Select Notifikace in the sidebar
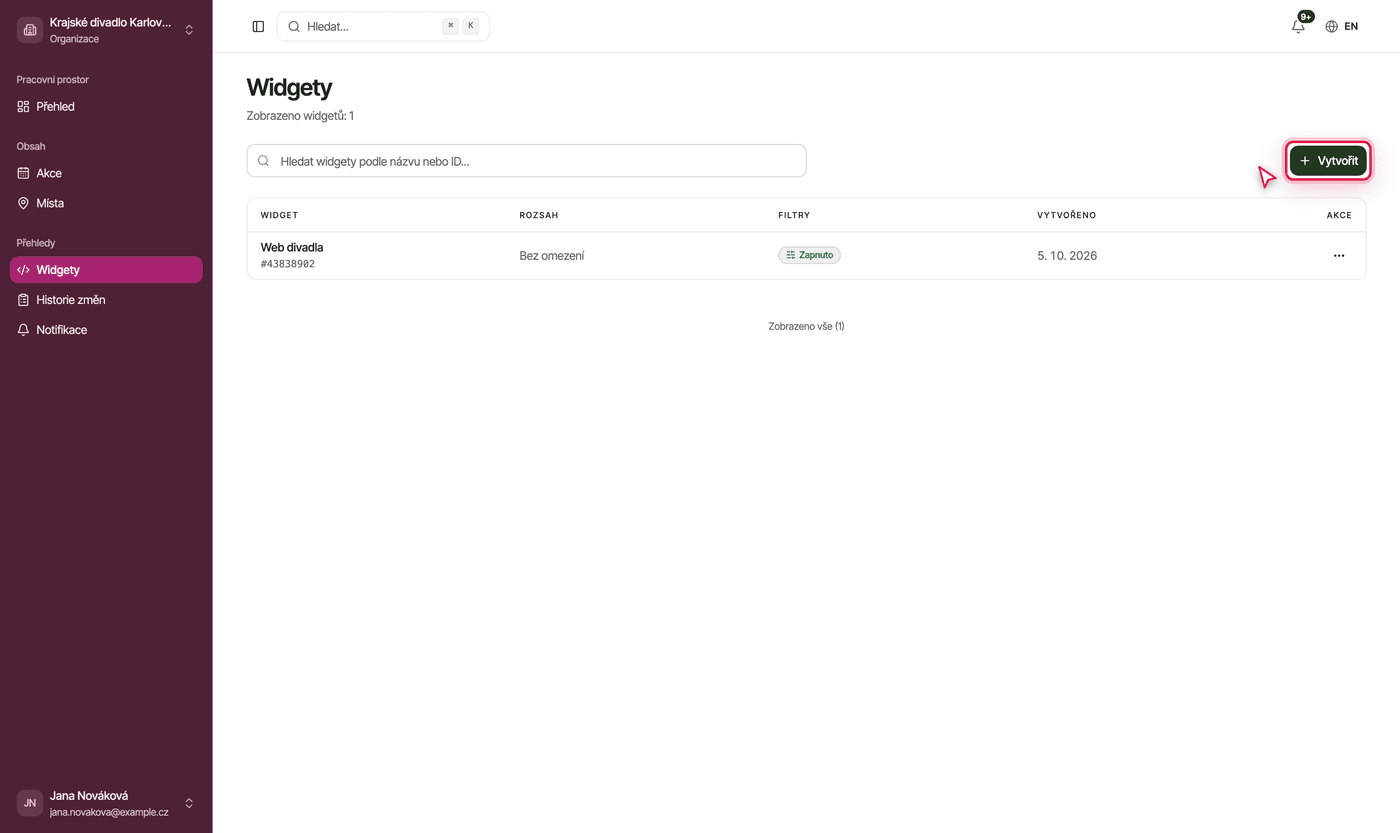 click(x=106, y=330)
